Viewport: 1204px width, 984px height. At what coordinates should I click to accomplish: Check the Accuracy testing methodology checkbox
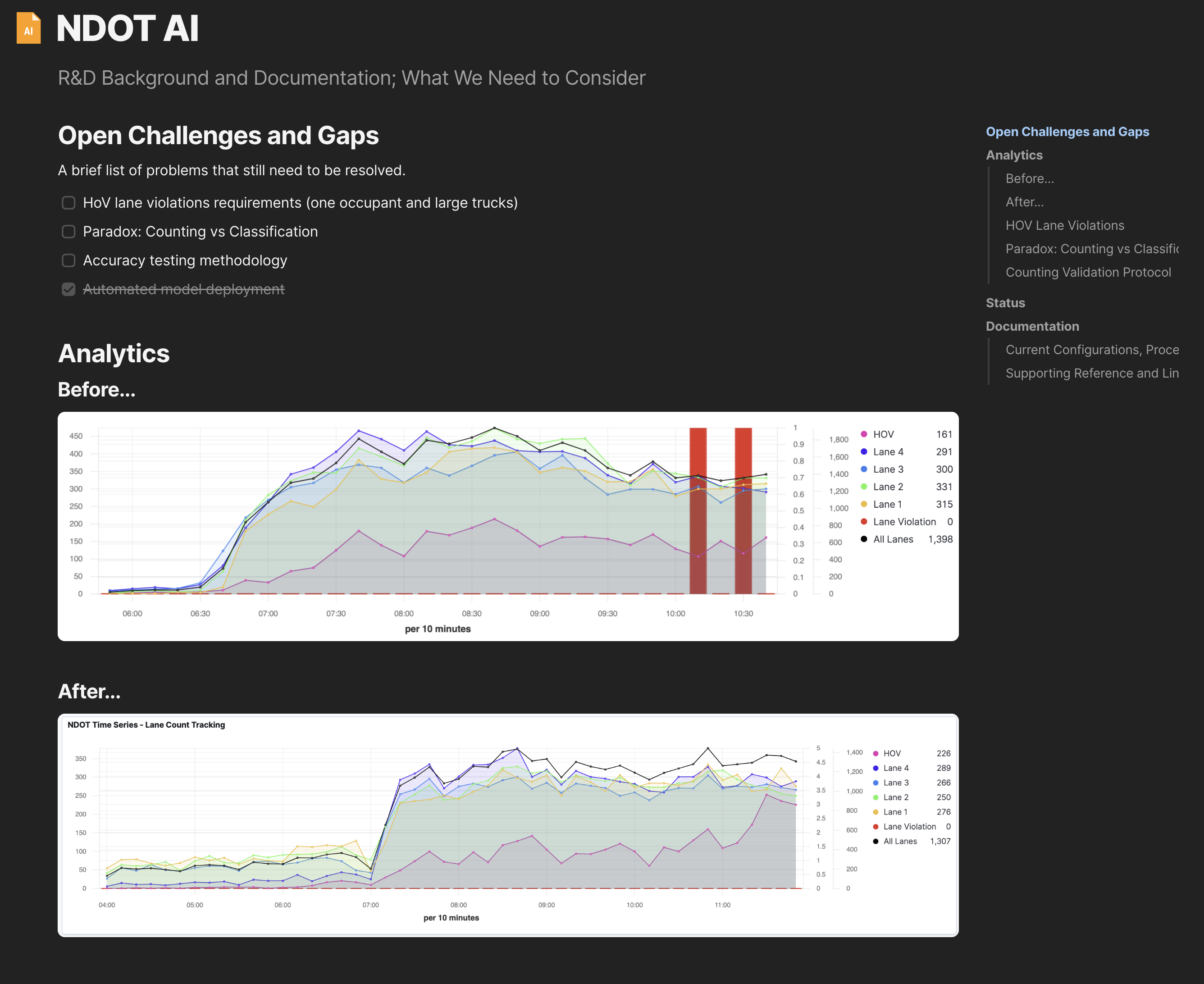pyautogui.click(x=68, y=260)
